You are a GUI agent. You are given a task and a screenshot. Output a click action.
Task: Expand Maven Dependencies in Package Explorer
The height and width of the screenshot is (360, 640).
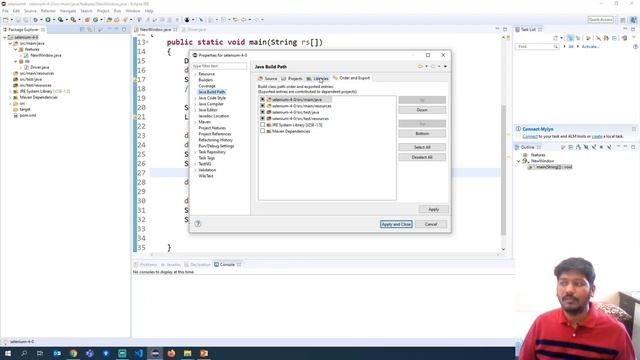(x=10, y=98)
